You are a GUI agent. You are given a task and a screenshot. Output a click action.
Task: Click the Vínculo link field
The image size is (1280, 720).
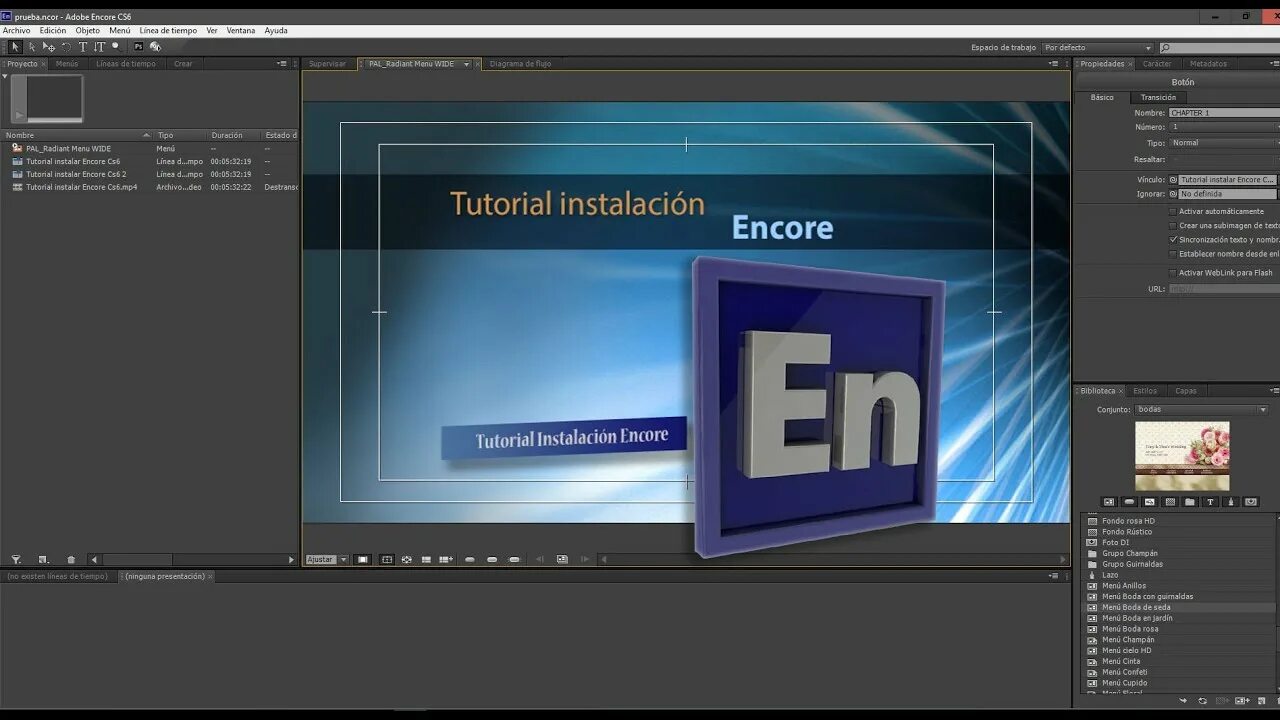tap(1228, 180)
